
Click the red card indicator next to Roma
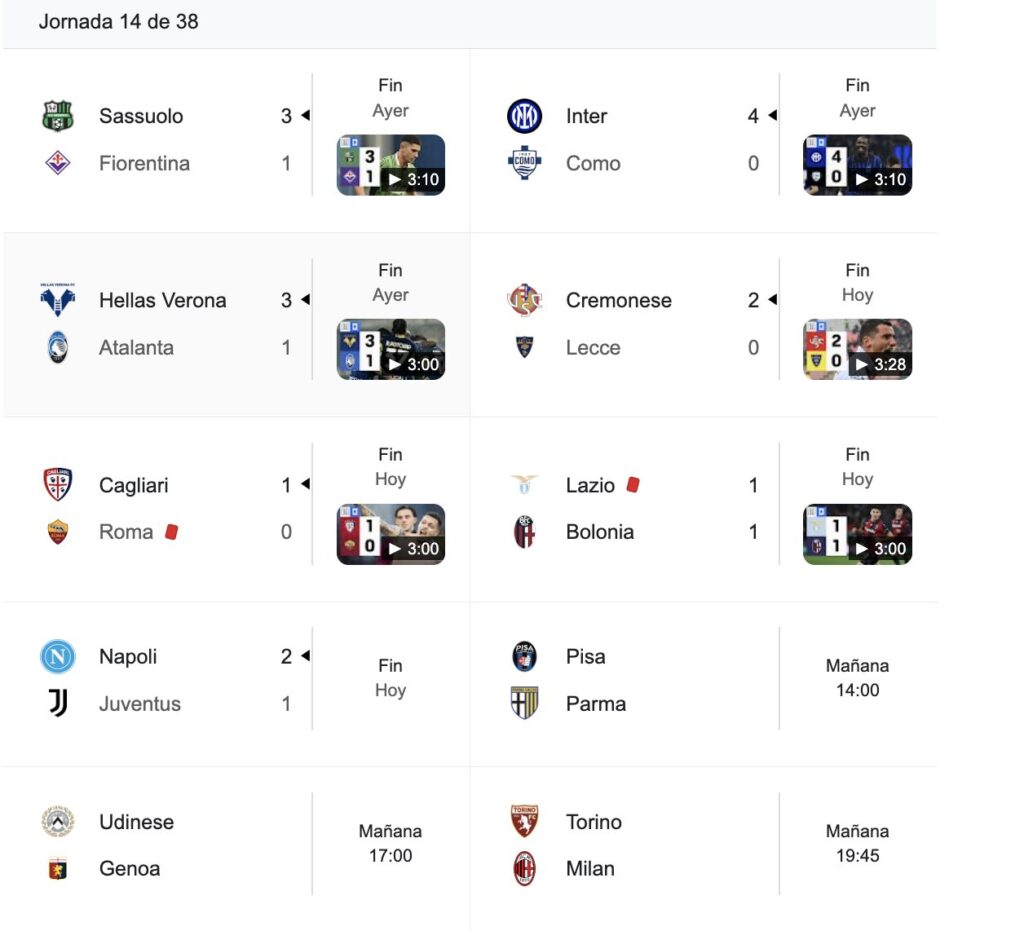tap(171, 532)
